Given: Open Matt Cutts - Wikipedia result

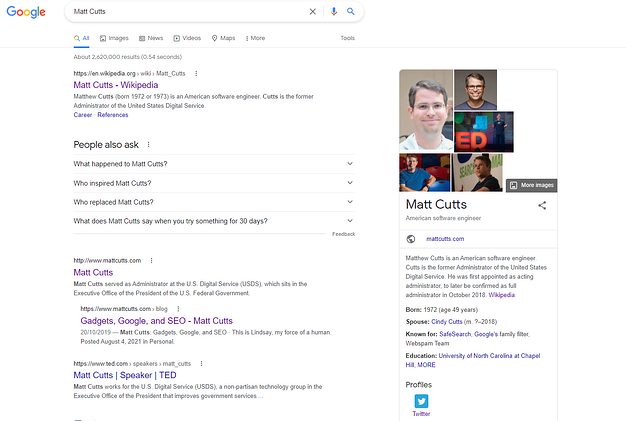Looking at the screenshot, I should pyautogui.click(x=116, y=85).
